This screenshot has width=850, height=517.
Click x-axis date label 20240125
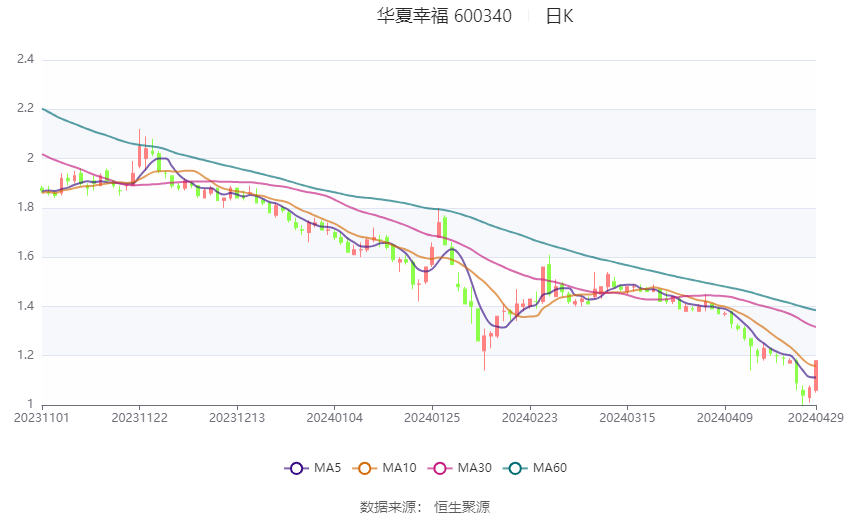(x=432, y=418)
